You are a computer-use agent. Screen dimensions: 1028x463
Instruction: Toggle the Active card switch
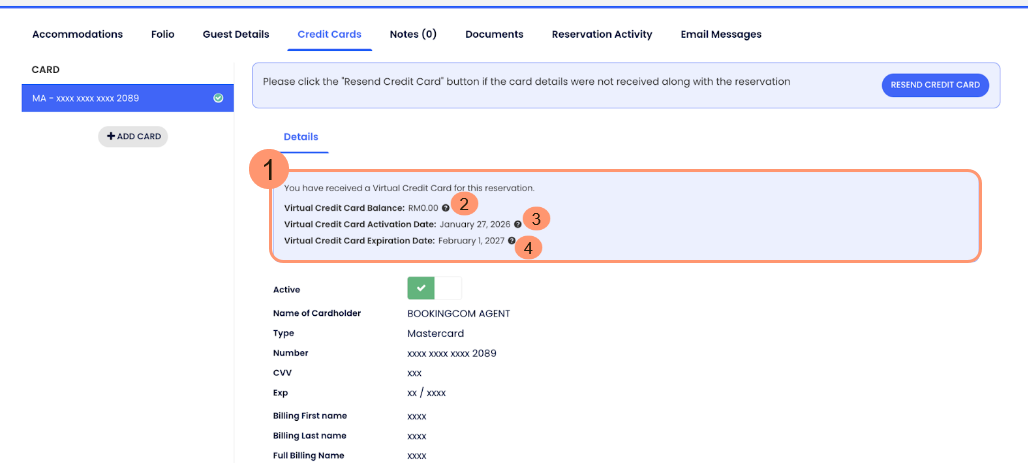coord(434,288)
